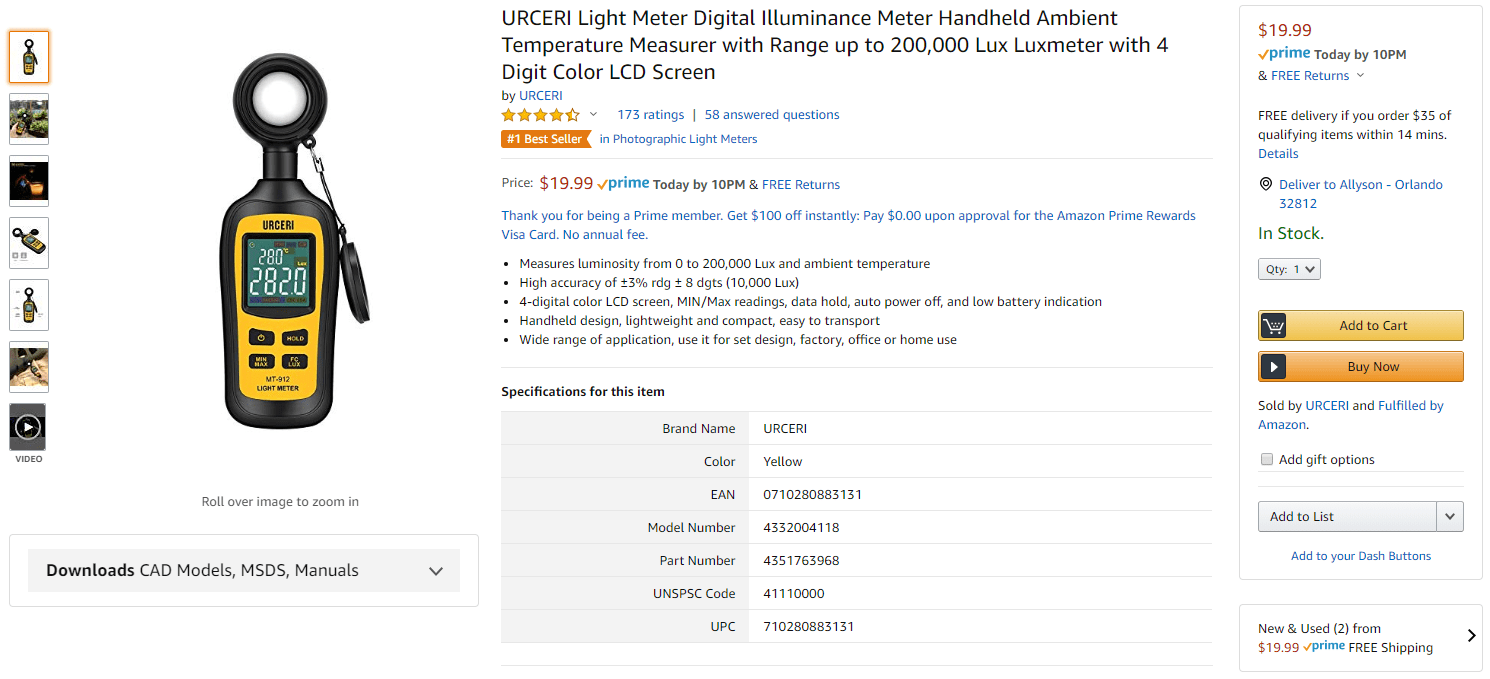Open the star ratings breakdown chevron
Viewport: 1490px width, 679px height.
click(x=593, y=115)
